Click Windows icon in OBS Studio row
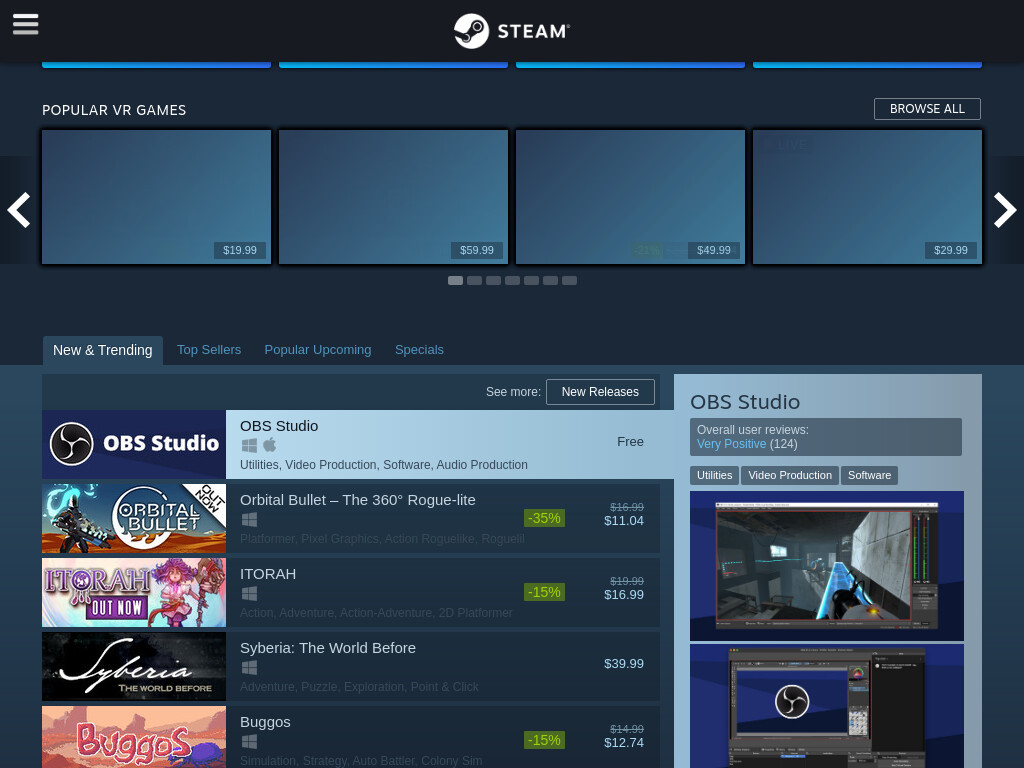The height and width of the screenshot is (768, 1024). tap(249, 445)
